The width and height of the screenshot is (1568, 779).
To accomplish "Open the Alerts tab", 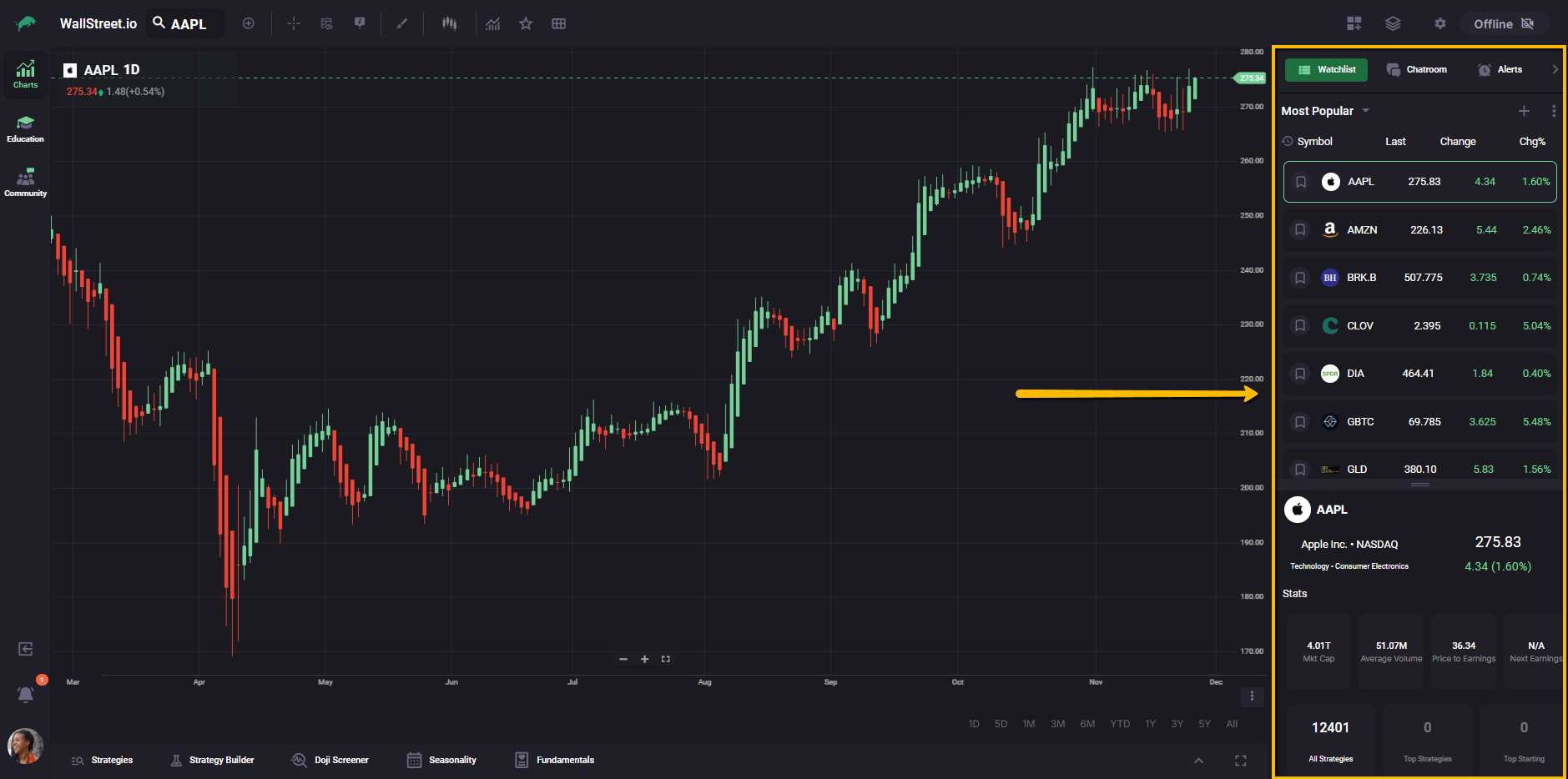I will coord(1500,70).
